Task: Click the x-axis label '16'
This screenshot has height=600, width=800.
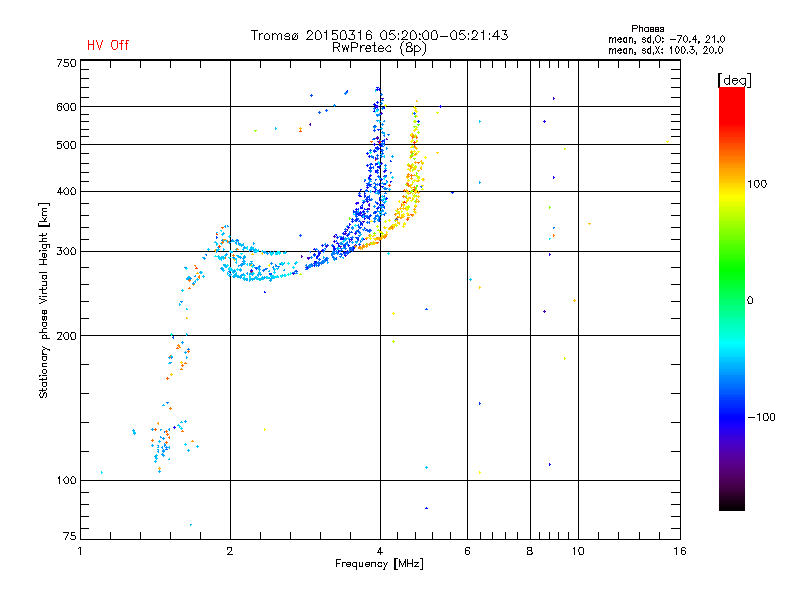Action: pyautogui.click(x=680, y=551)
